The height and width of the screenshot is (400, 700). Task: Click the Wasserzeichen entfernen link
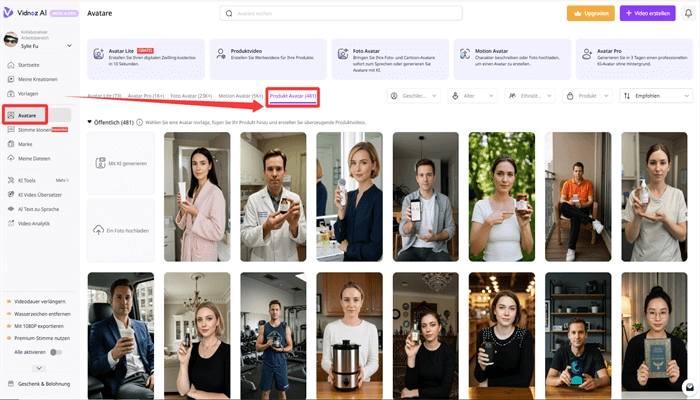(x=42, y=314)
